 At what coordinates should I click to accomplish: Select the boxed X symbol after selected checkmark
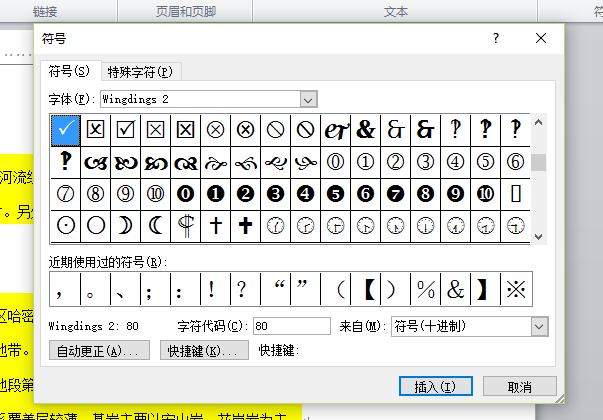[95, 130]
